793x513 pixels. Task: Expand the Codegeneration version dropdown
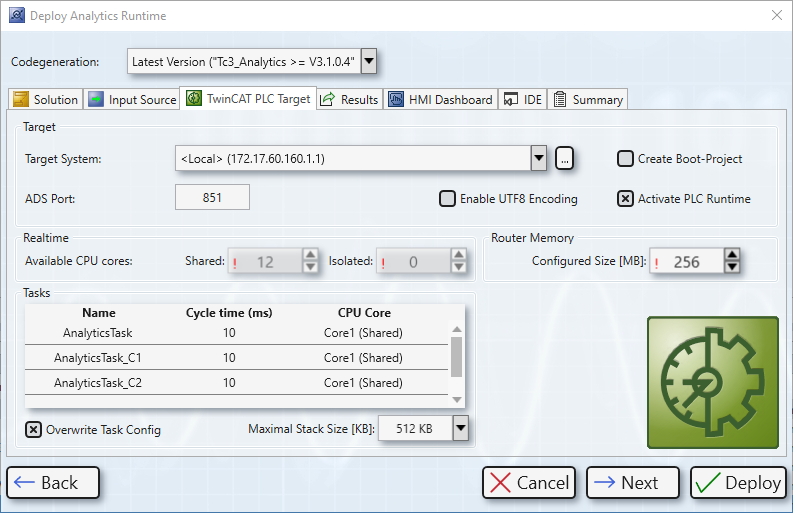click(369, 61)
